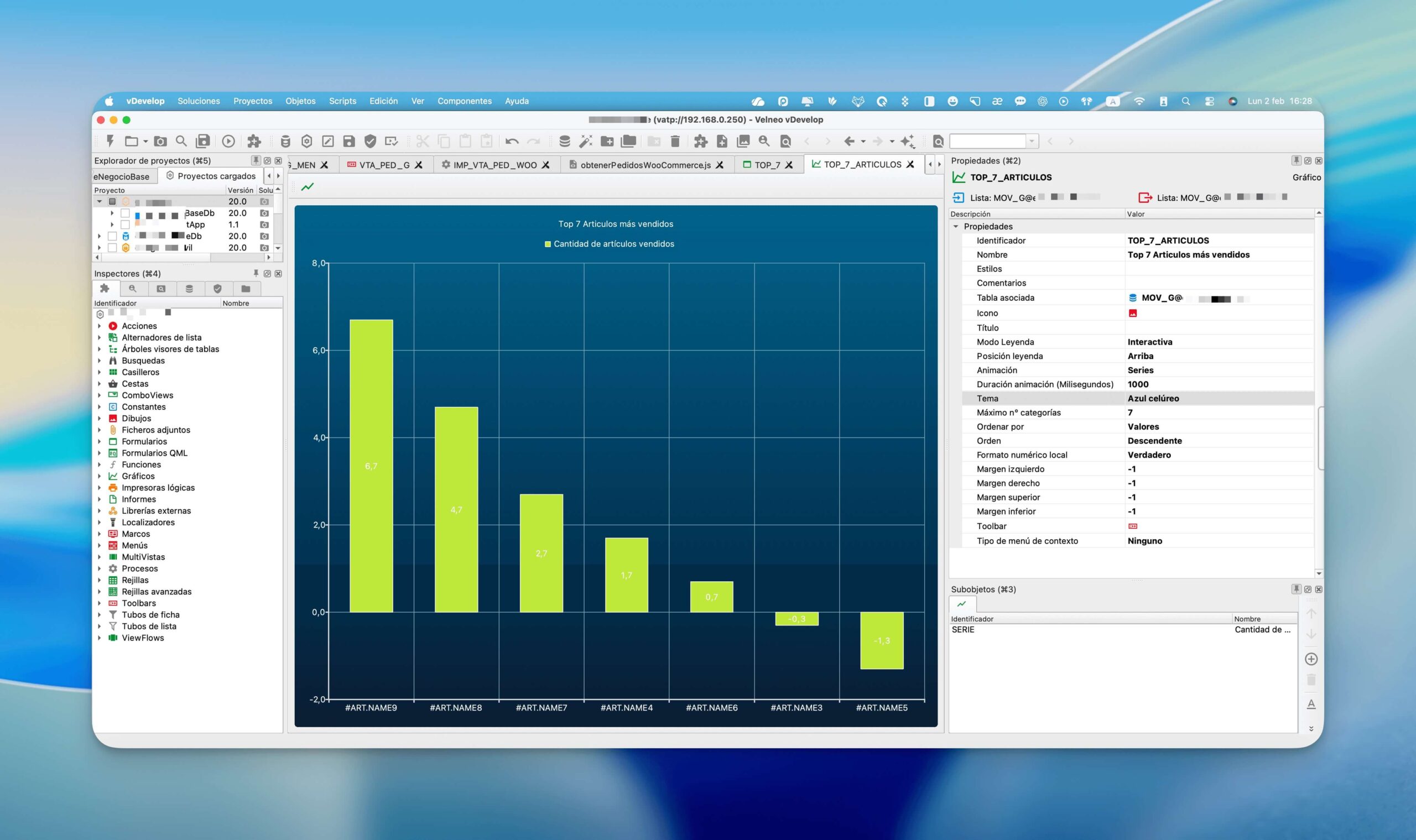Image resolution: width=1416 pixels, height=840 pixels.
Task: Click the green legend color marker
Action: point(548,244)
